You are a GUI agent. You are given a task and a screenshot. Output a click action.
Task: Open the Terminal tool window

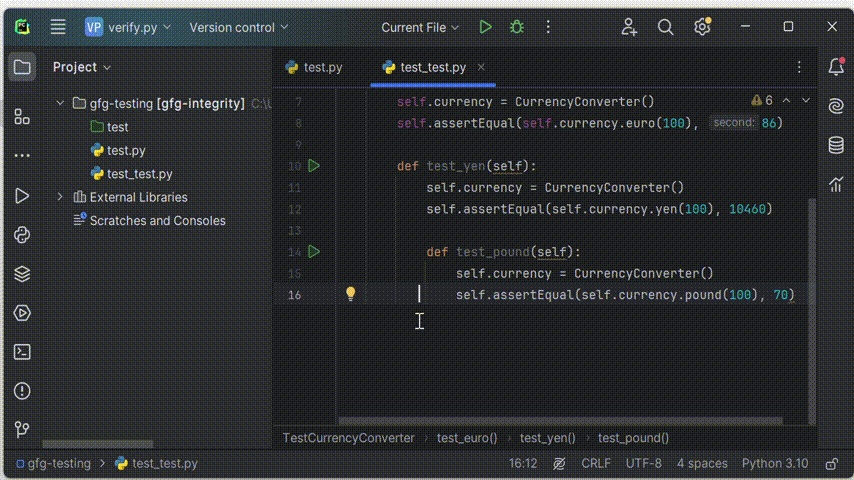(x=22, y=352)
